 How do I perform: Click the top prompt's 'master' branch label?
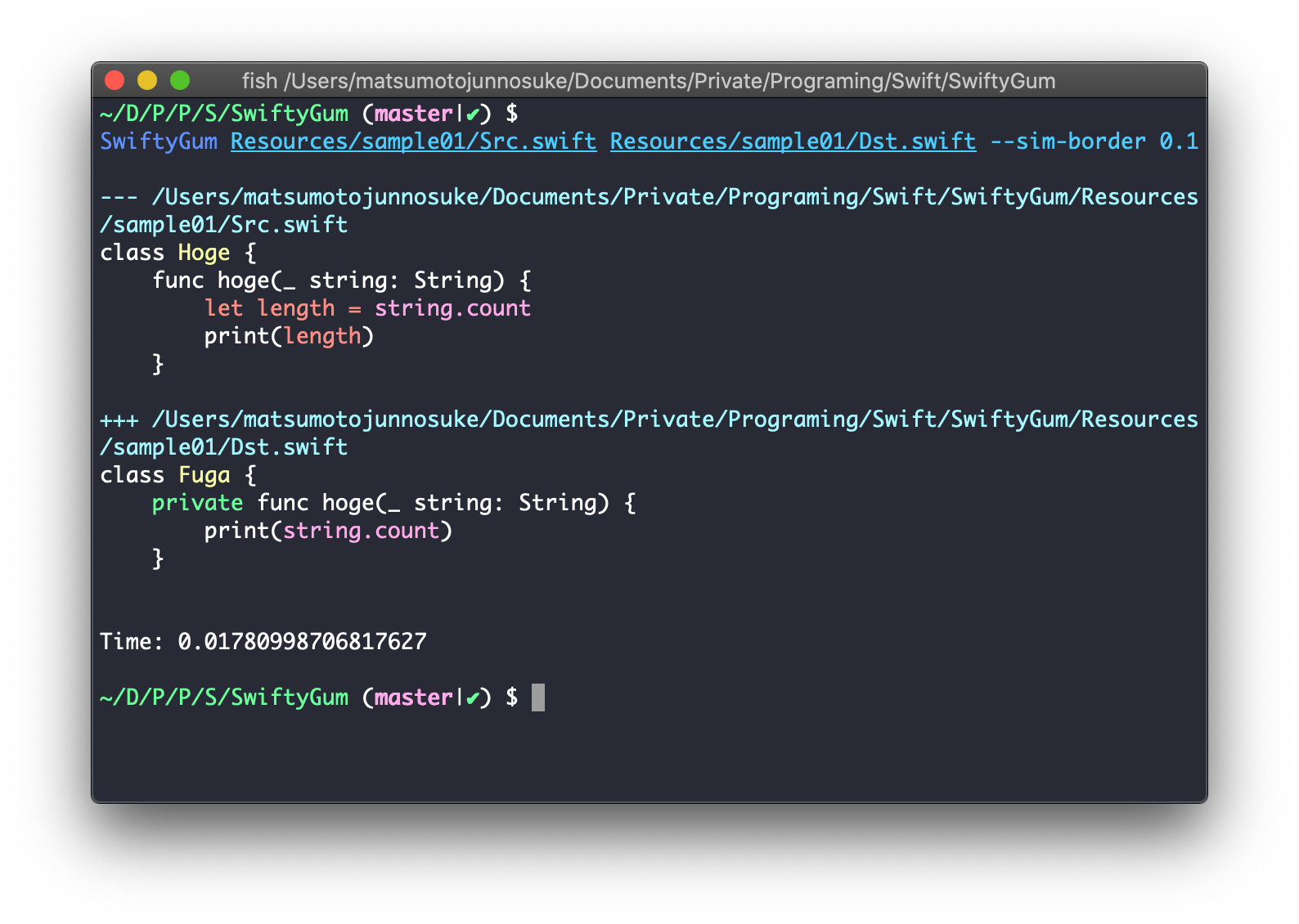click(x=413, y=114)
